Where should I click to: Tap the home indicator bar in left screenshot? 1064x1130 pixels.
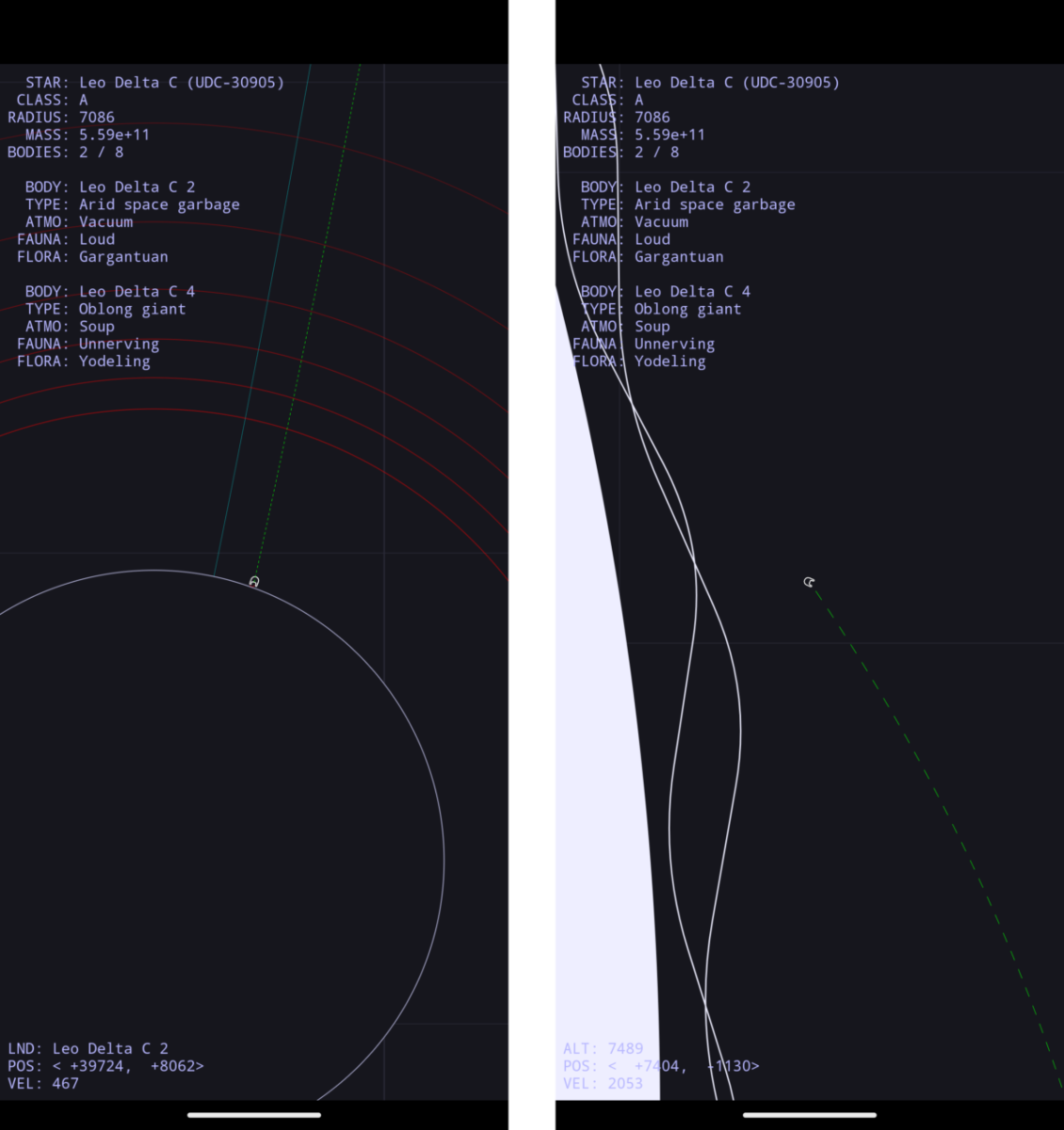[254, 1115]
